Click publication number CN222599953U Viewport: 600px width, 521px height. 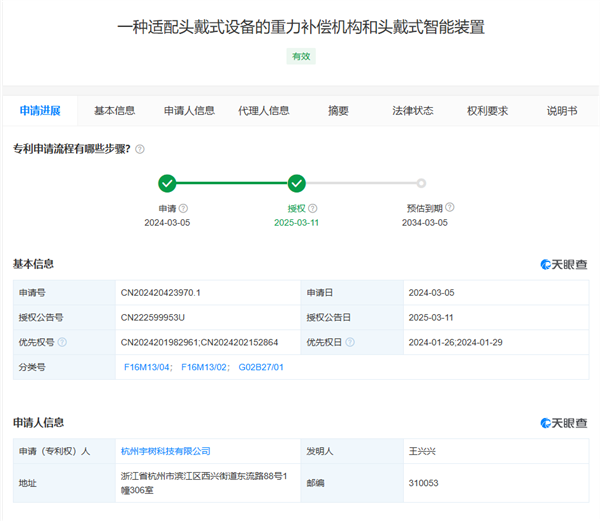coord(153,317)
